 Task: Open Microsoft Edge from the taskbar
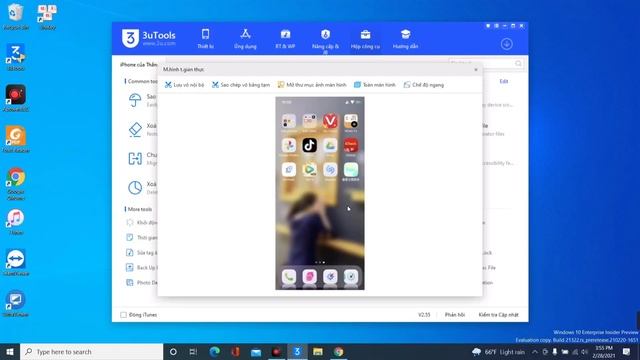pyautogui.click(x=215, y=352)
